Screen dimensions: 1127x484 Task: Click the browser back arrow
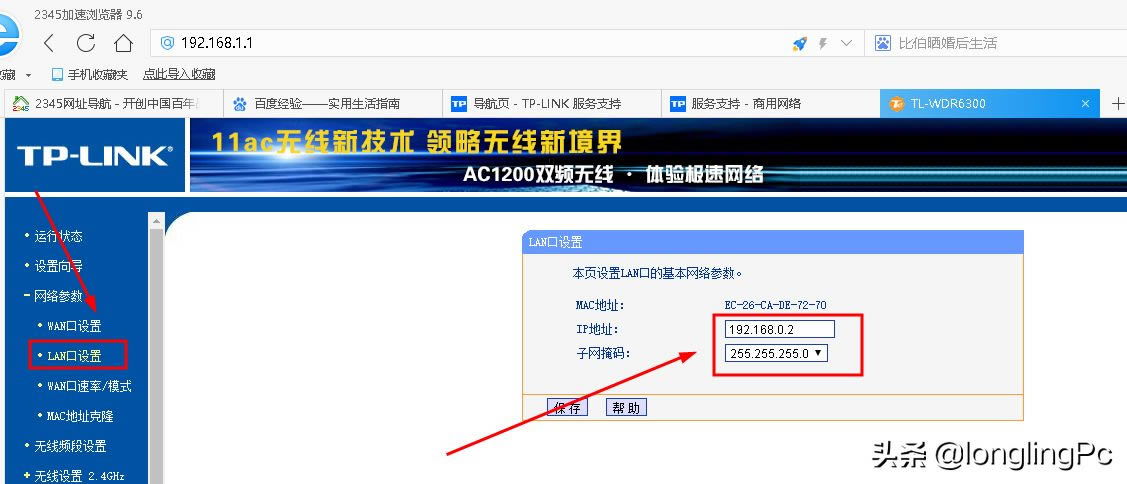(x=49, y=43)
